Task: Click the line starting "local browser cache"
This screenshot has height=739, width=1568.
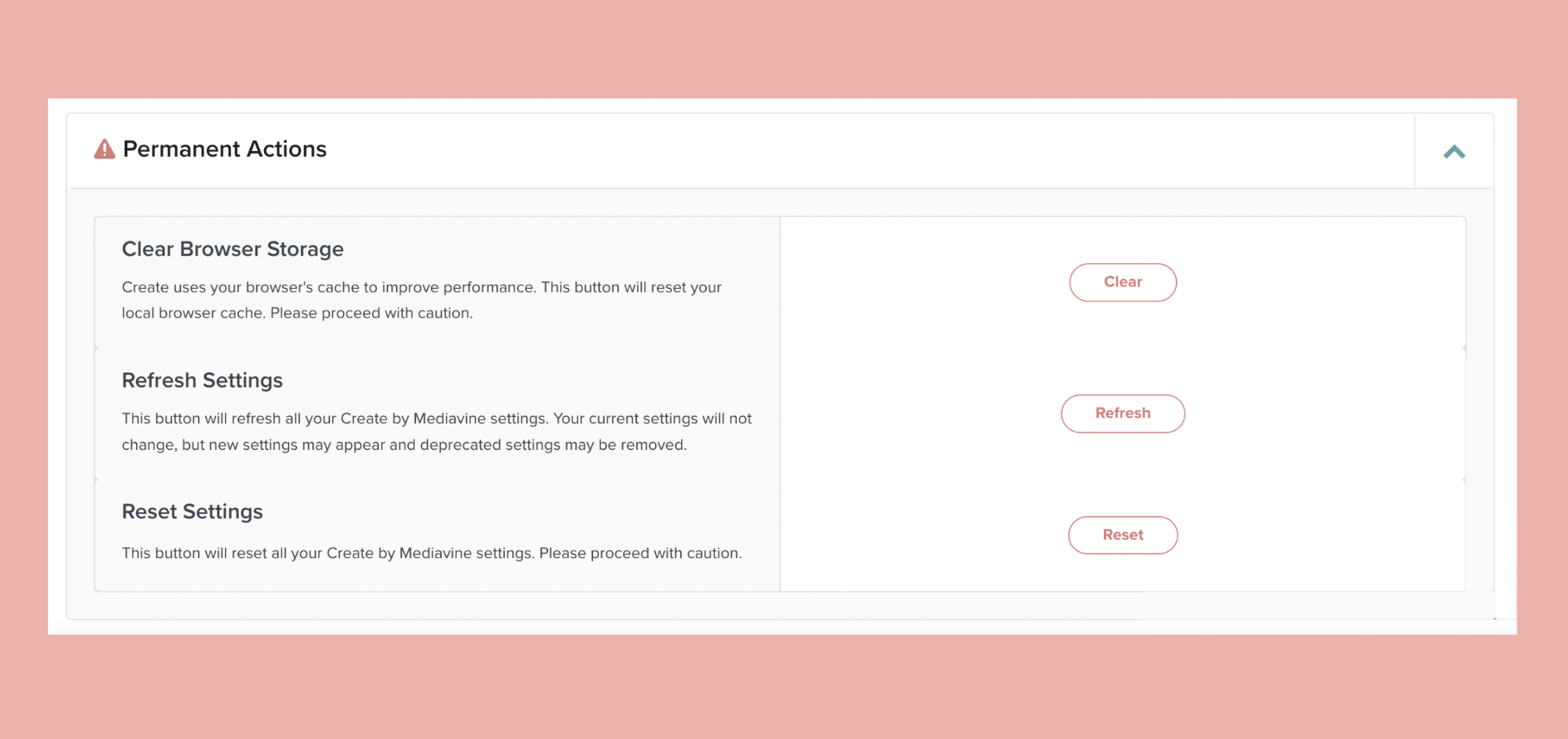Action: coord(296,313)
